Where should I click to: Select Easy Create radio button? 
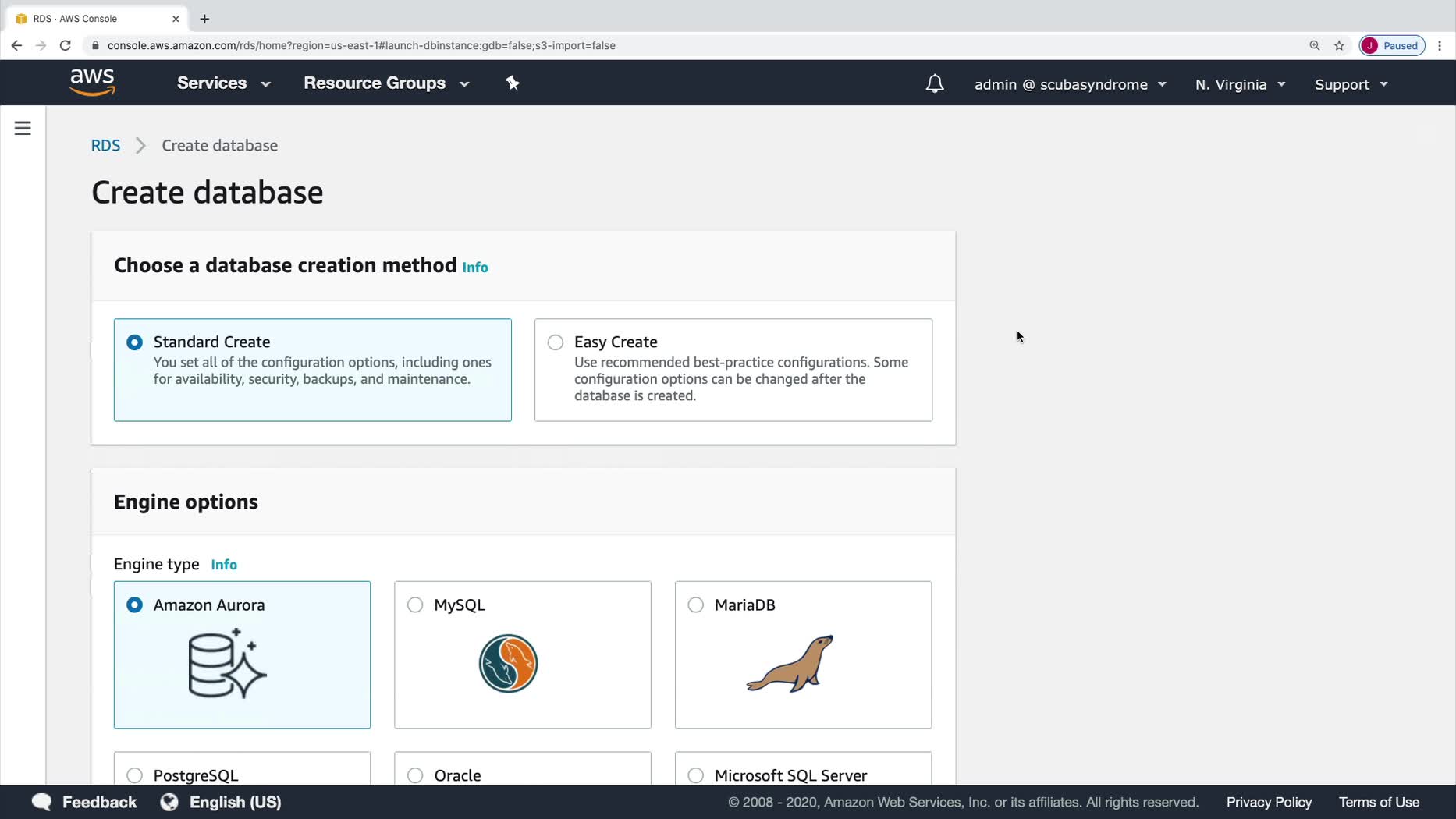point(555,342)
